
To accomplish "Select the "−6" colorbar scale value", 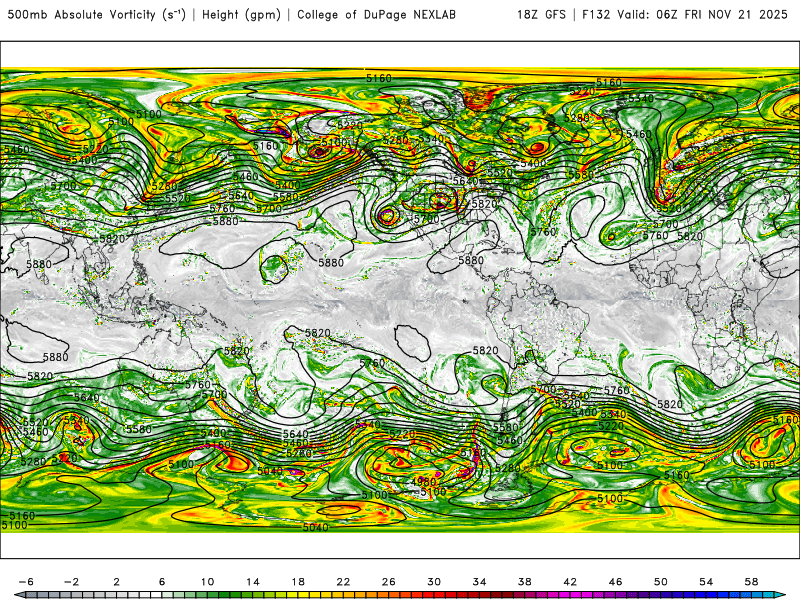I will point(26,582).
